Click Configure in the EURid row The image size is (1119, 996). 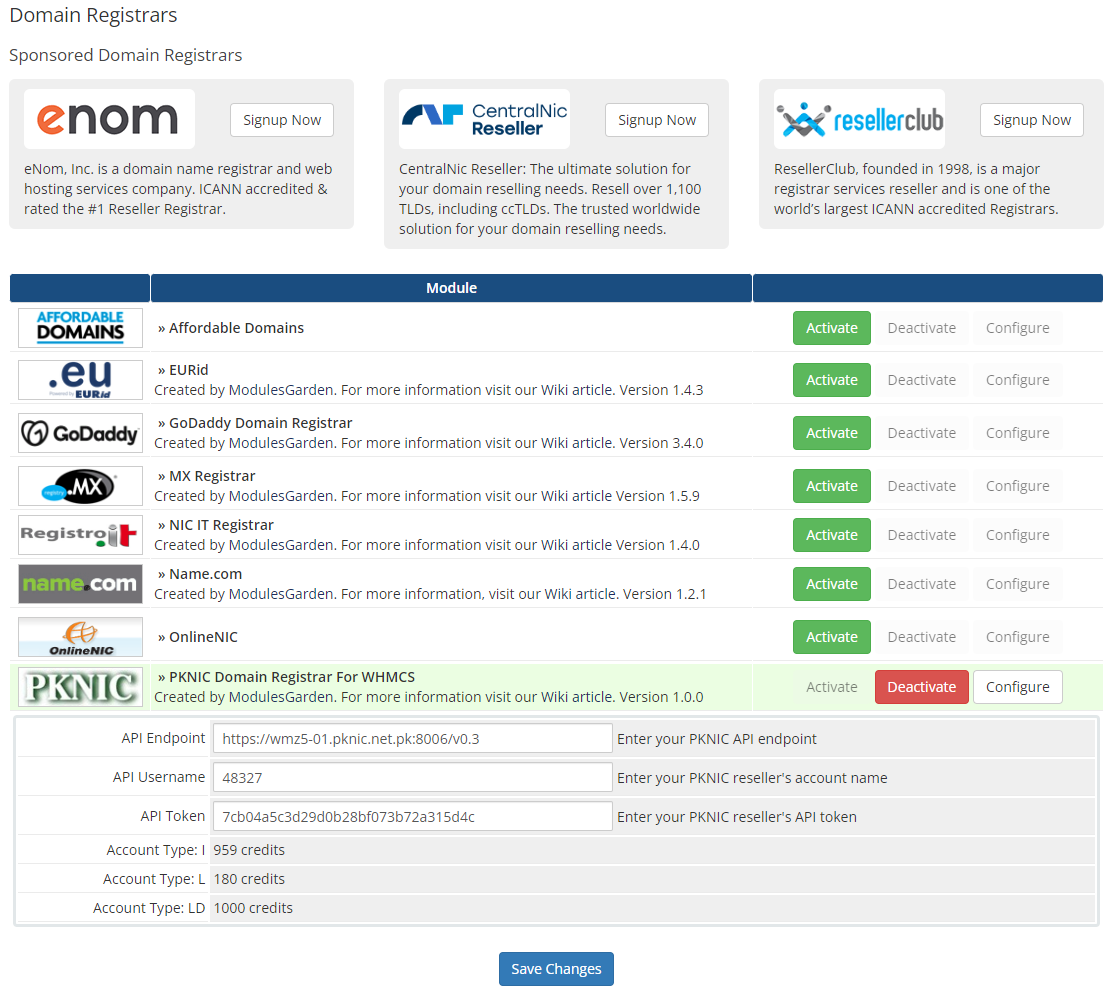tap(1018, 380)
